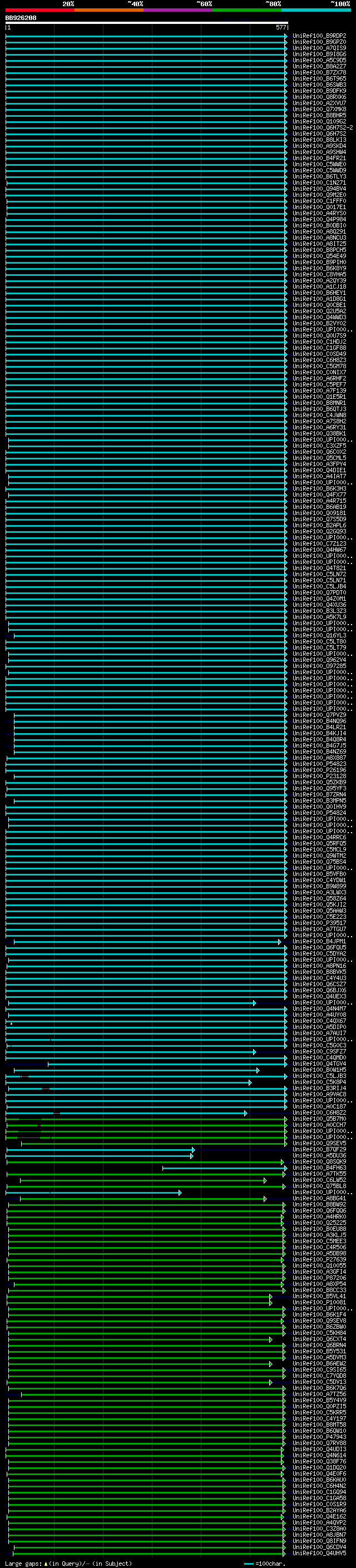Select hit label UniRef100_B7ZX78
The image size is (356, 1568).
click(x=319, y=72)
